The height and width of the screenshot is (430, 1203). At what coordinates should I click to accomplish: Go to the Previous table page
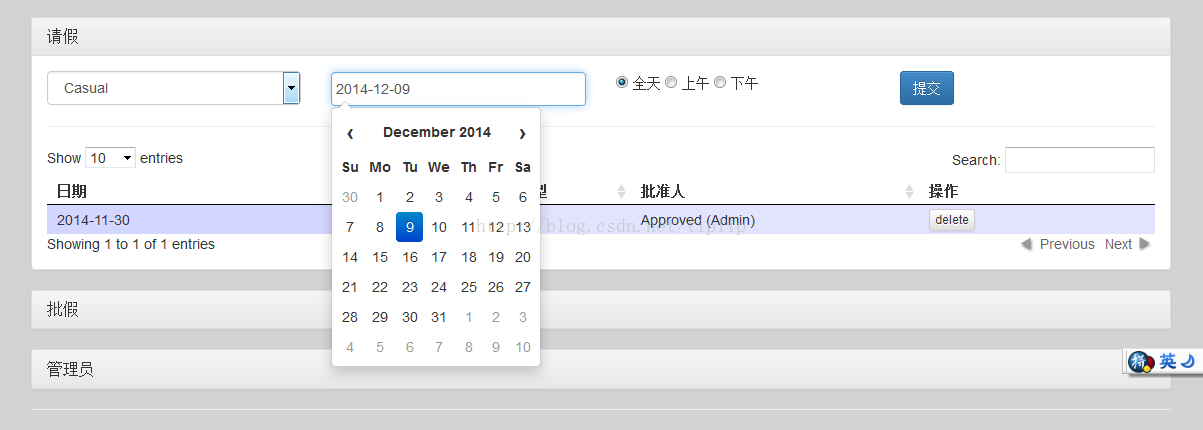click(1058, 244)
